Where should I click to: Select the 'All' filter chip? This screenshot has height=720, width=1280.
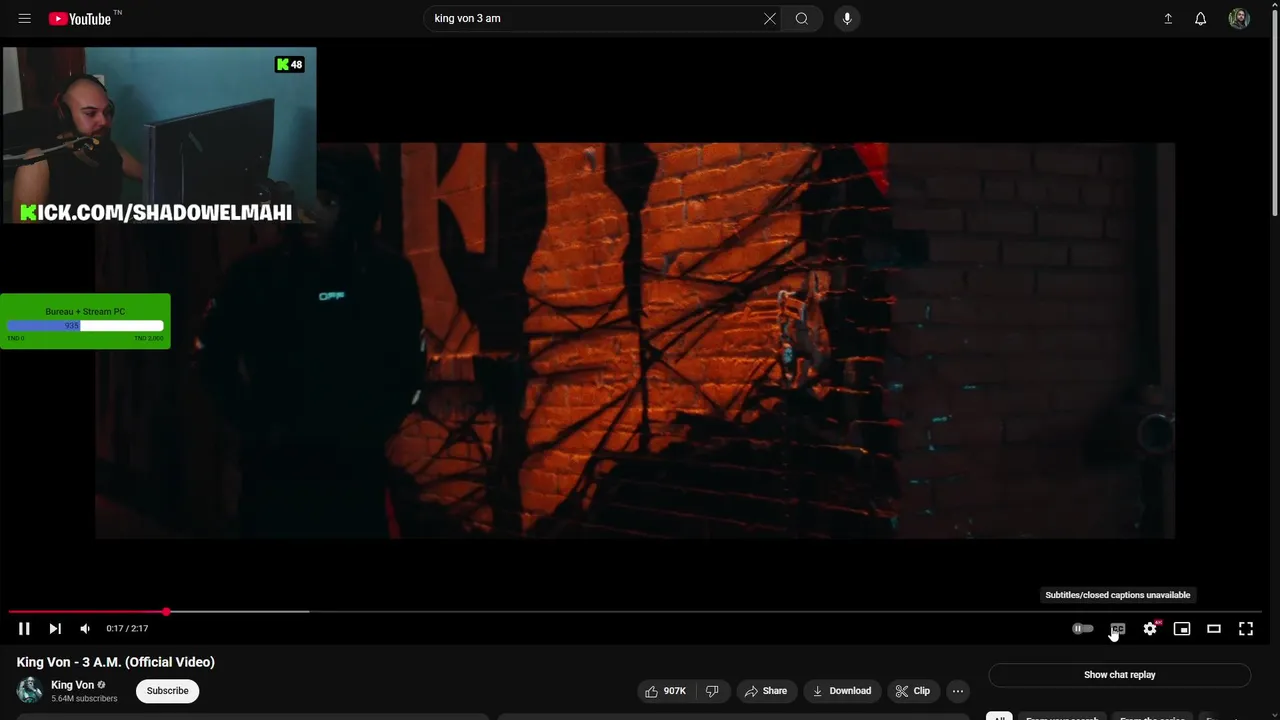[x=999, y=717]
